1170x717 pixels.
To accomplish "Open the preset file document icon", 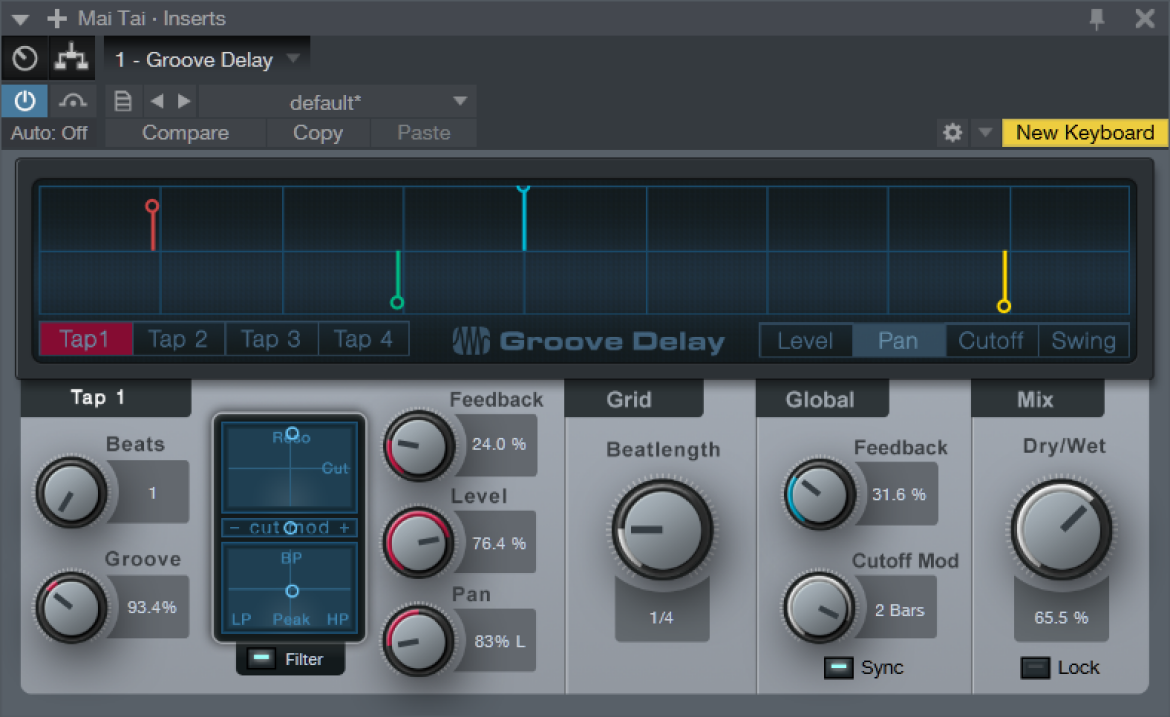I will click(123, 101).
